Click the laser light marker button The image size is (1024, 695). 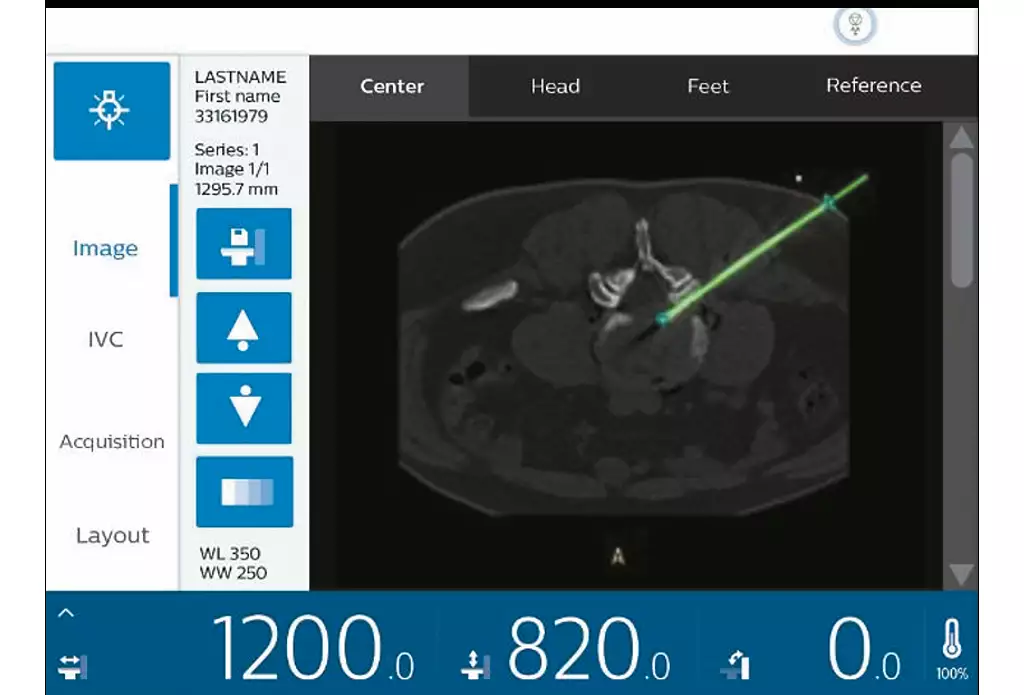coord(112,110)
